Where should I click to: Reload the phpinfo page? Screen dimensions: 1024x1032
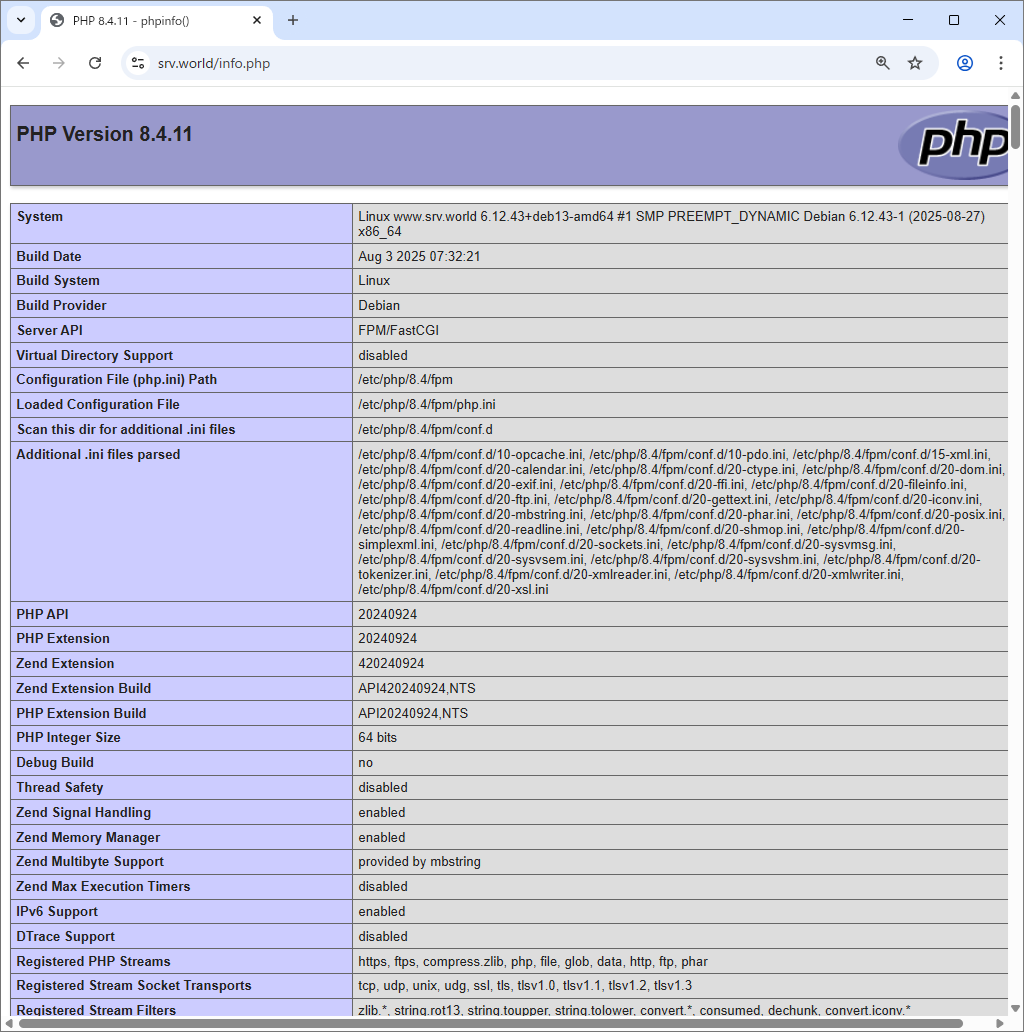tap(95, 63)
